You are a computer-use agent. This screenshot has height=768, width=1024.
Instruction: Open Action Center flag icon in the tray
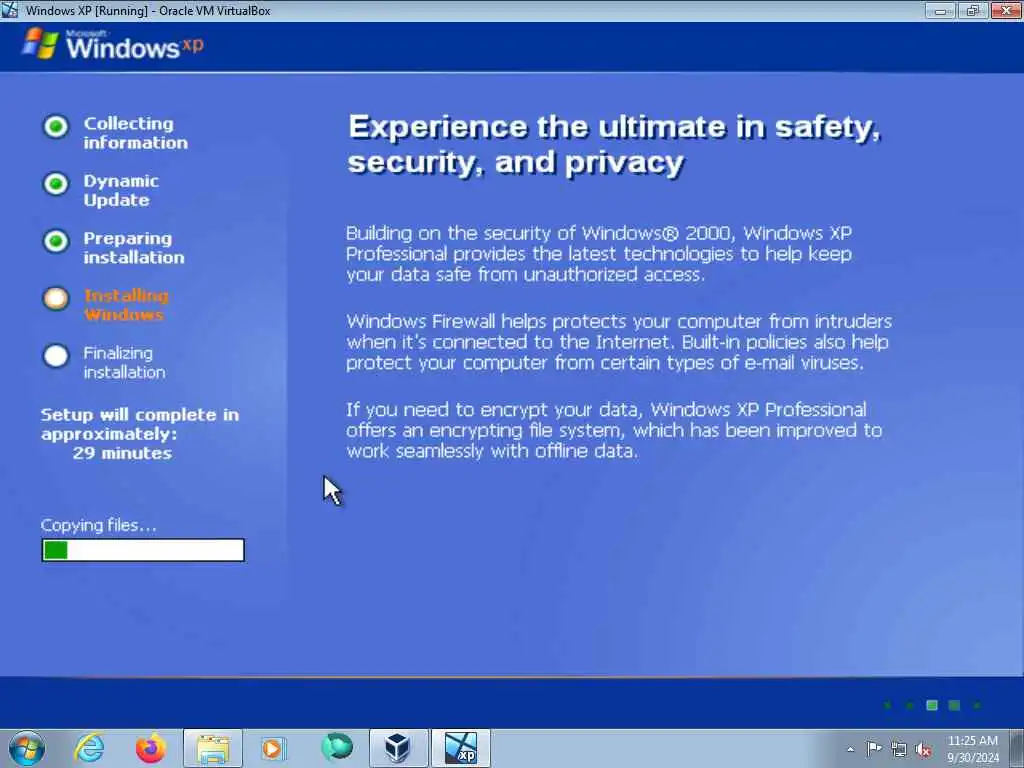pos(874,748)
